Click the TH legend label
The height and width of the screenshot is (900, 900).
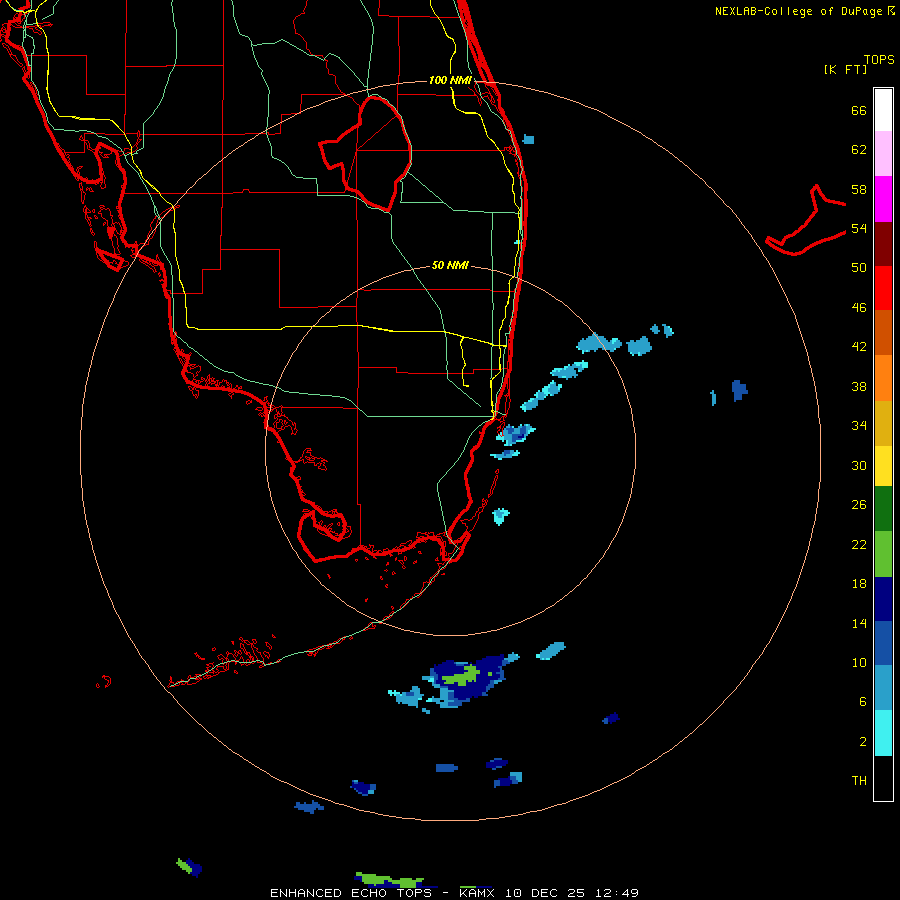[859, 781]
